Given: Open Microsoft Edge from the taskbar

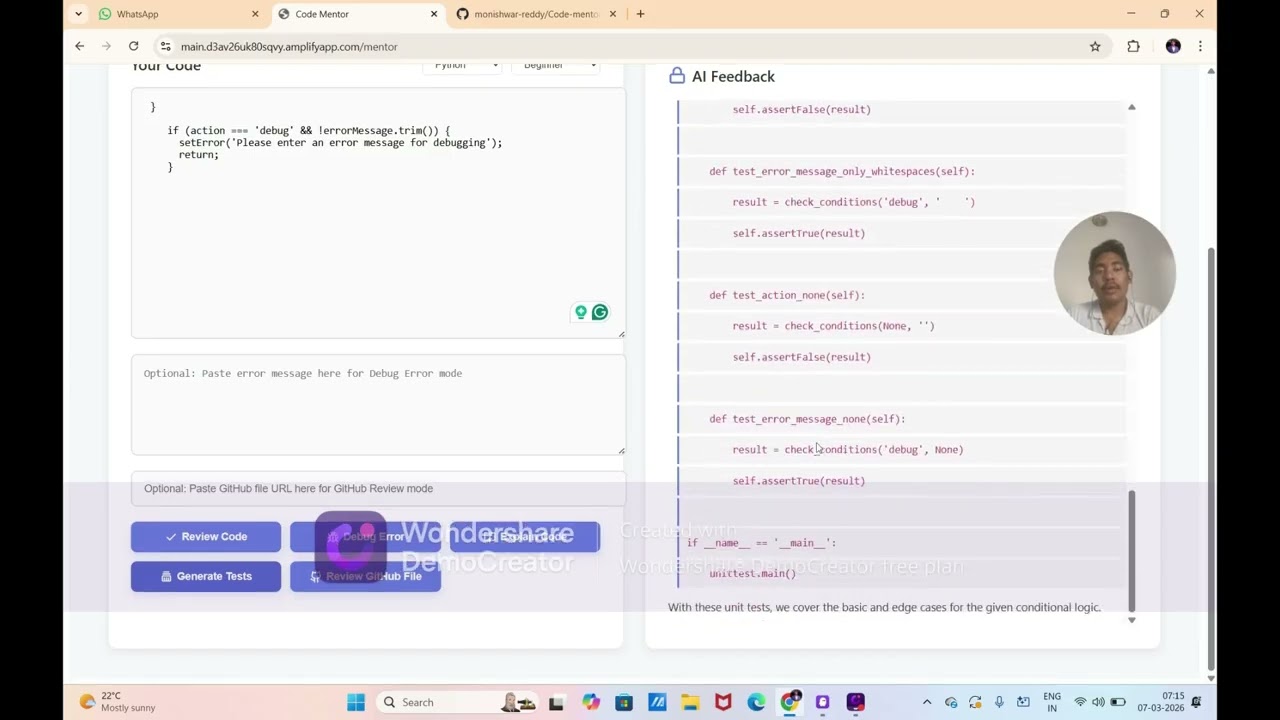Looking at the screenshot, I should (756, 702).
